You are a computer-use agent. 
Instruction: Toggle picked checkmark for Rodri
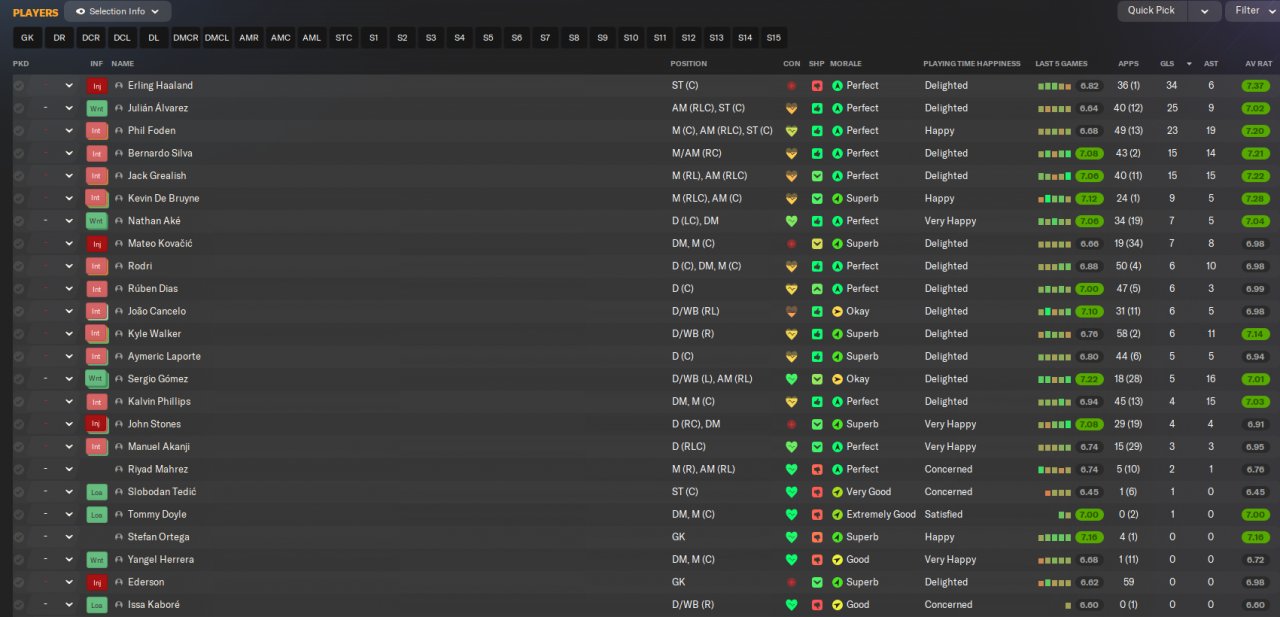tap(19, 266)
